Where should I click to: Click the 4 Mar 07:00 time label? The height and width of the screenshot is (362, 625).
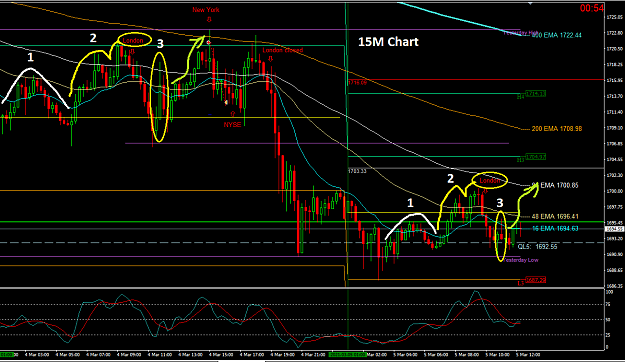[98, 354]
